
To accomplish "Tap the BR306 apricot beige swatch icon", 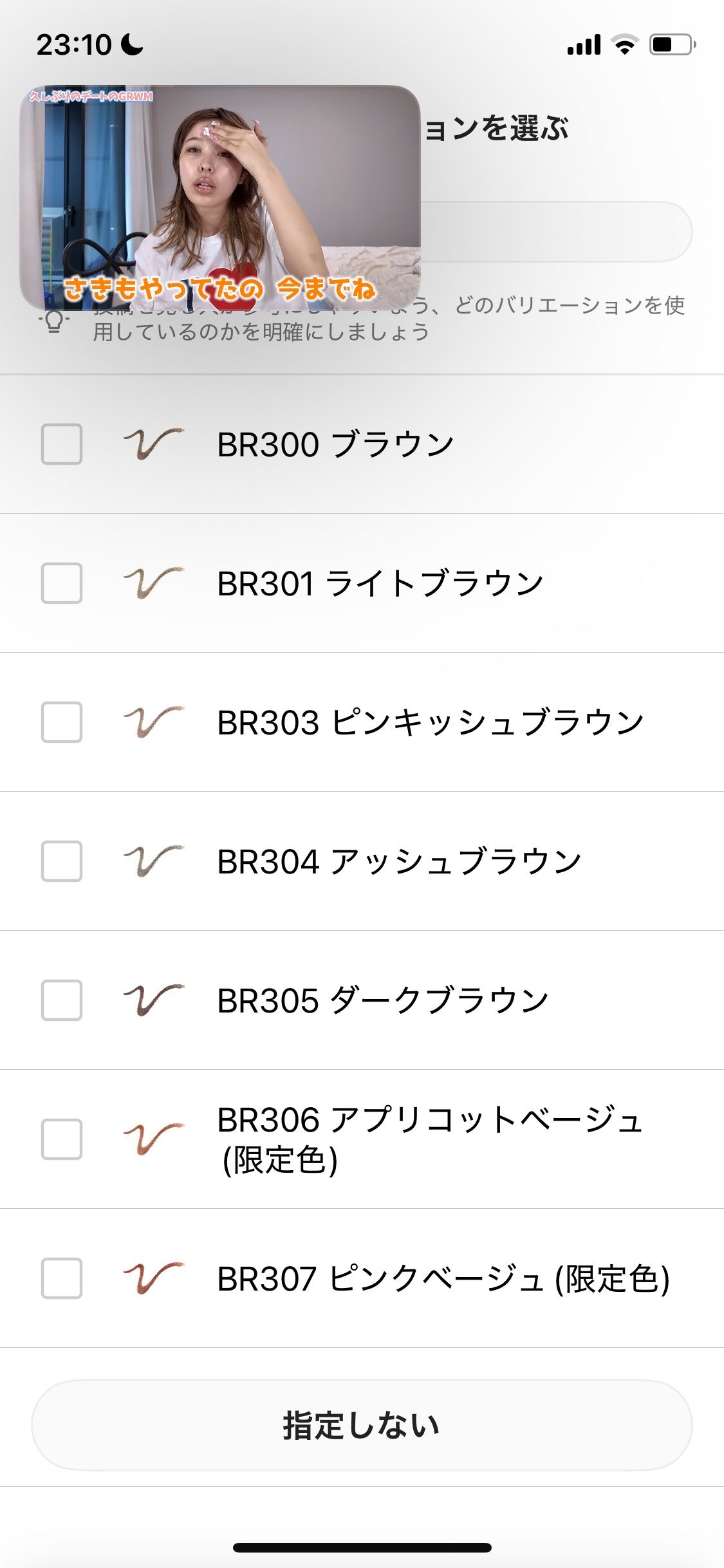I will (153, 1139).
